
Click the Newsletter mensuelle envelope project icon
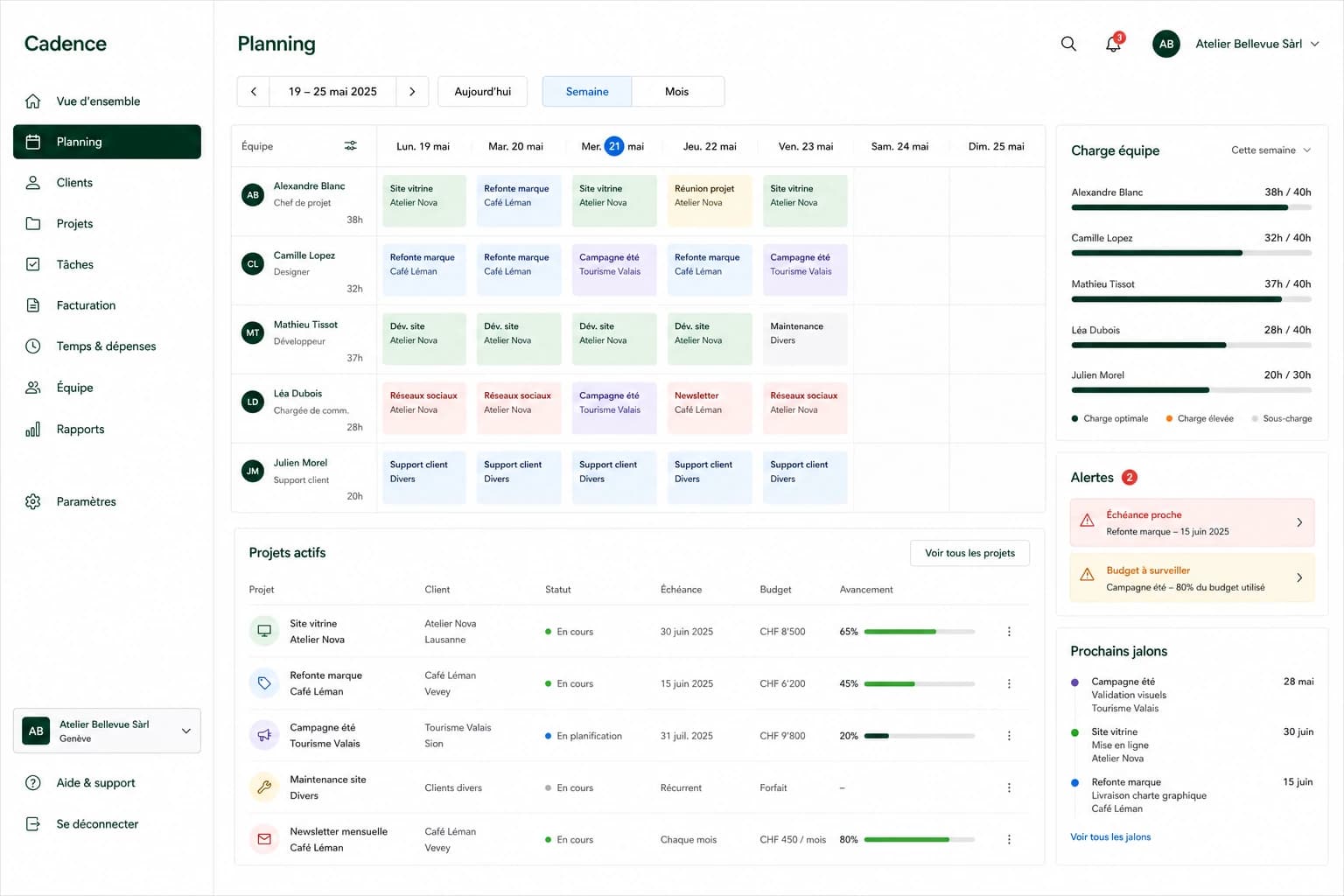tap(264, 839)
